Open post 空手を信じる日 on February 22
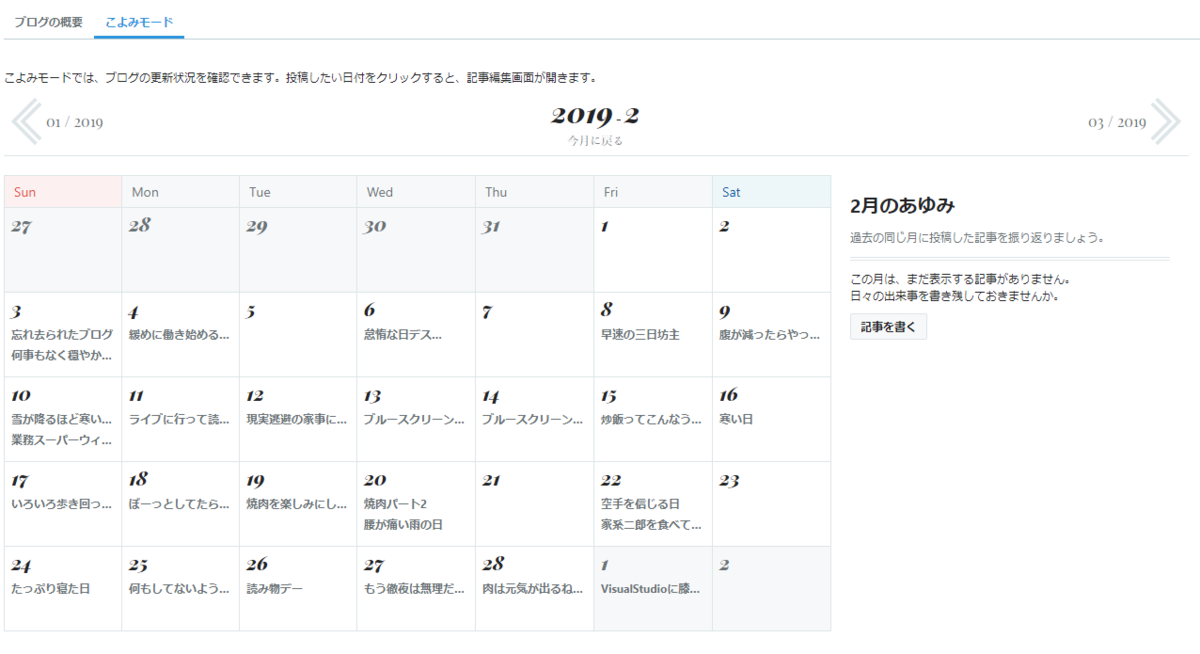The image size is (1200, 654). (x=640, y=504)
